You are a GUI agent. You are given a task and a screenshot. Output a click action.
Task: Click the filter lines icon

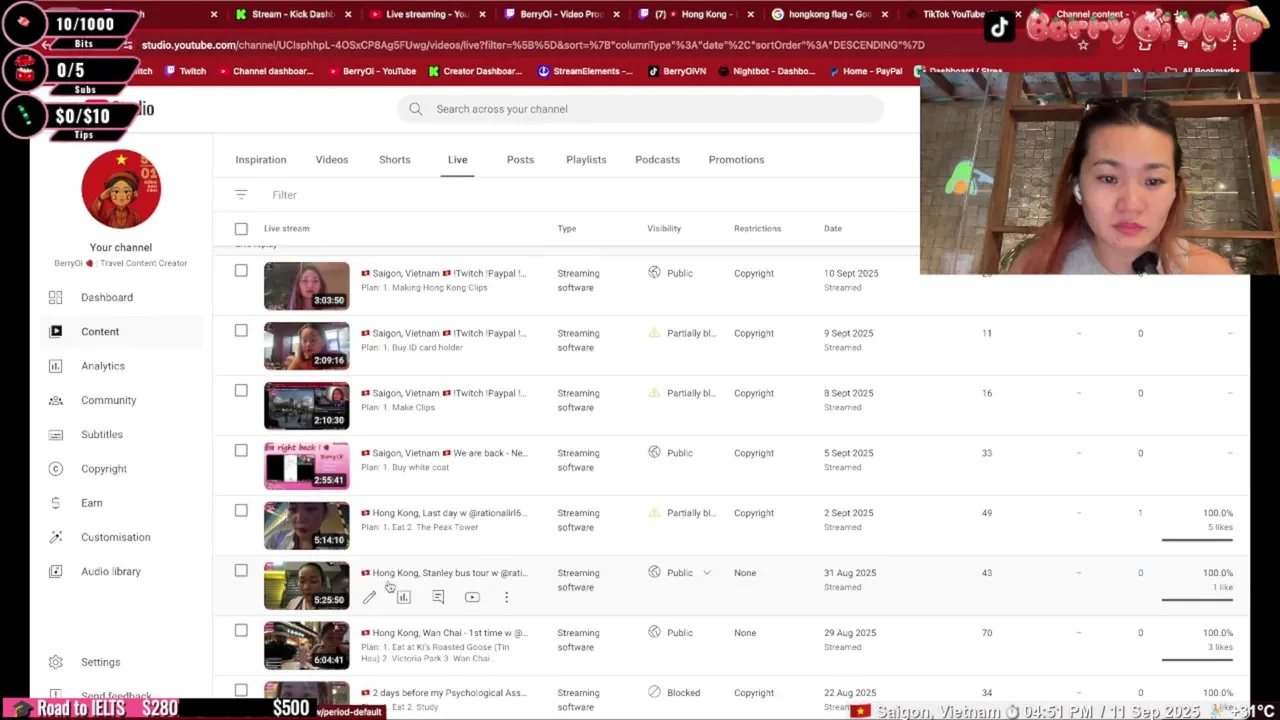pyautogui.click(x=241, y=195)
